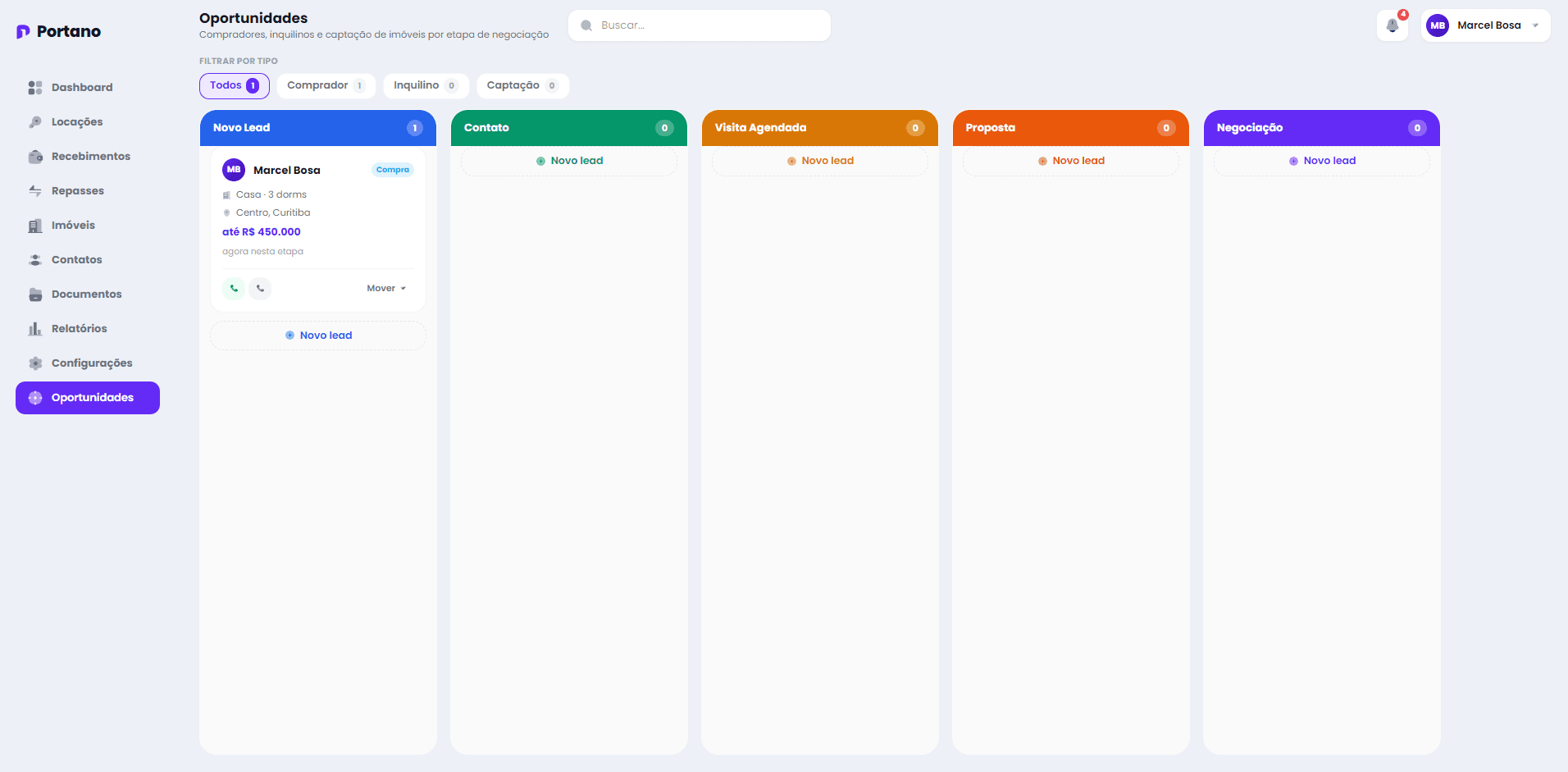Click the Oportunidades page title
This screenshot has width=1568, height=772.
(253, 18)
